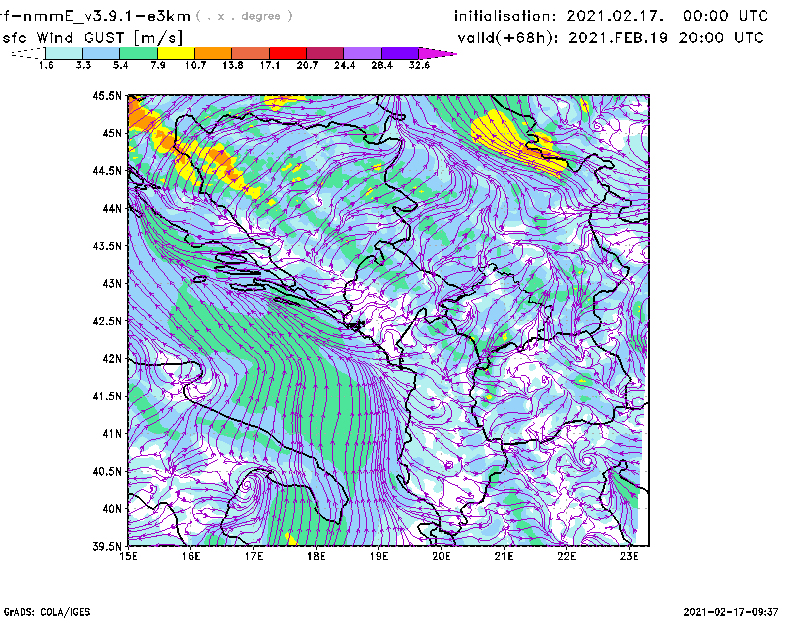
Task: Click the 23E longitude label
Action: 629,557
